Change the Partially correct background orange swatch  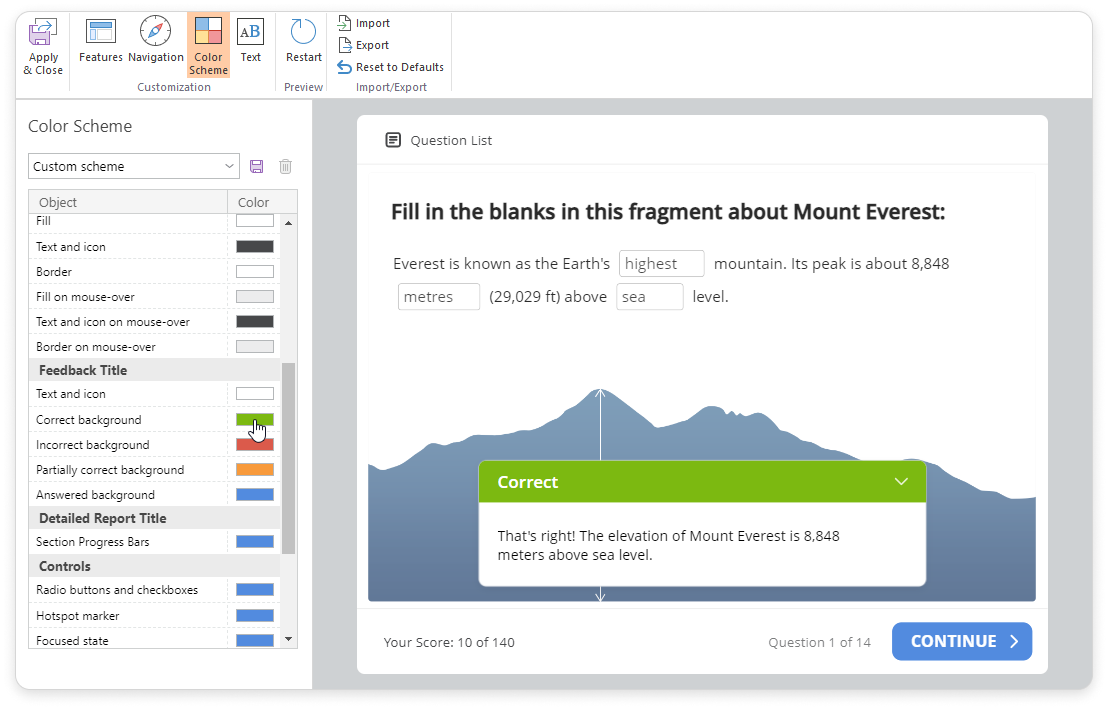[x=254, y=470]
